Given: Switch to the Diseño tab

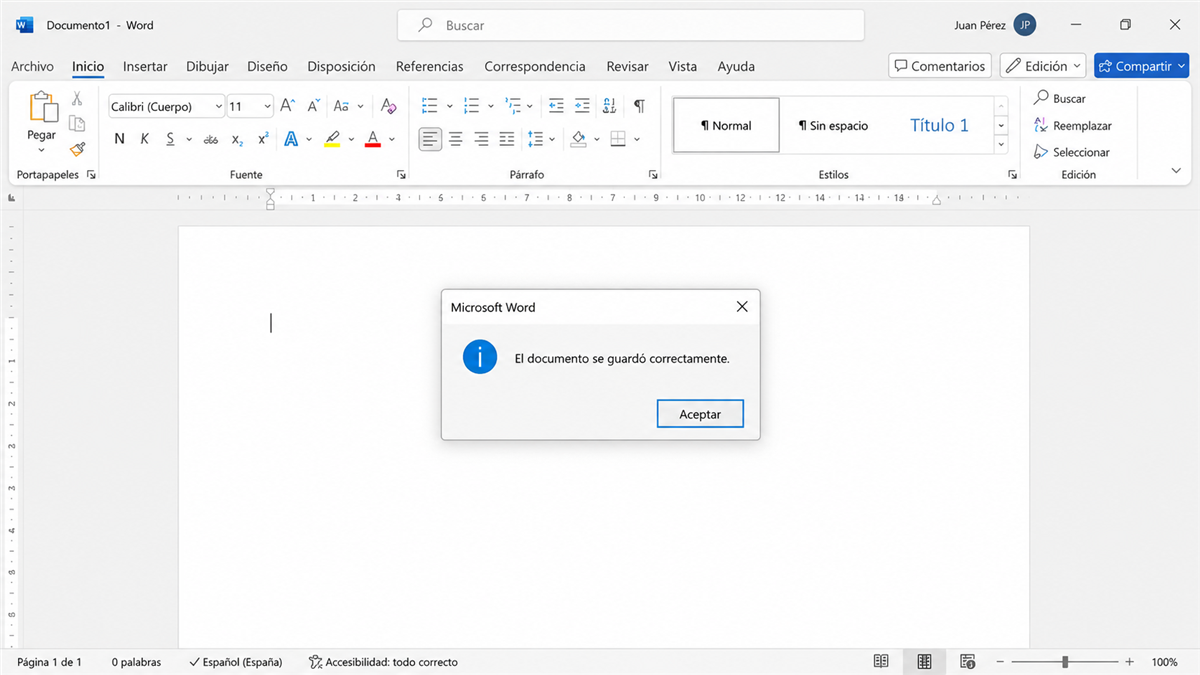Looking at the screenshot, I should point(267,66).
